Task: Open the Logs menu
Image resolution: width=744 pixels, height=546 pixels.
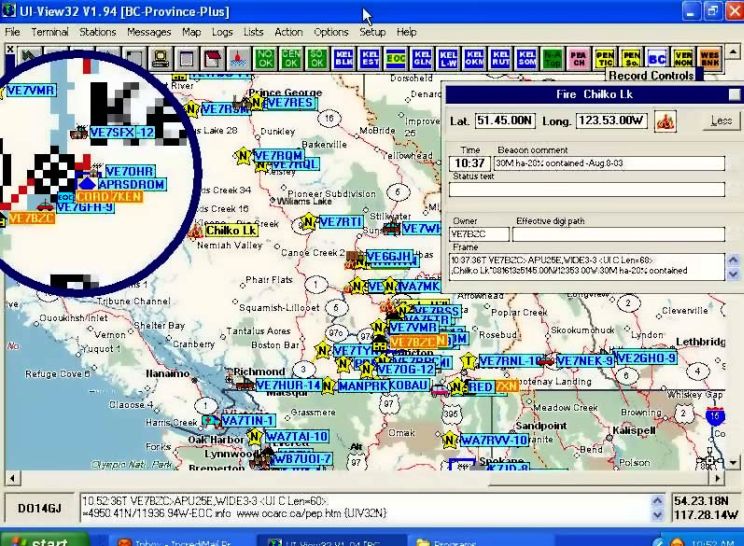Action: click(x=222, y=32)
